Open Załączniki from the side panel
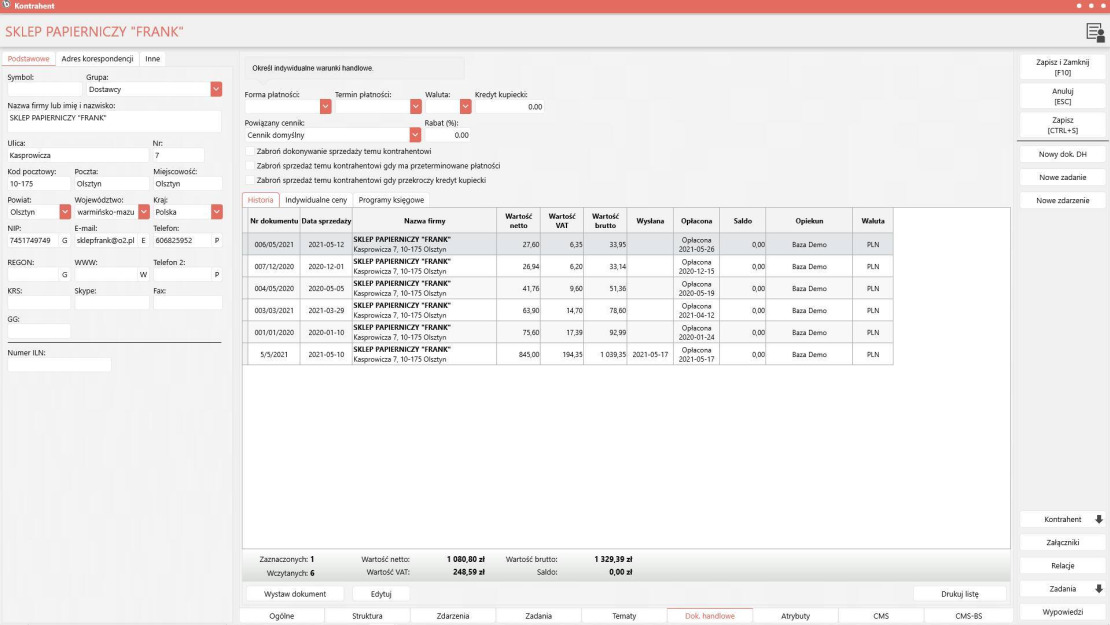The image size is (1110, 625). pyautogui.click(x=1063, y=543)
